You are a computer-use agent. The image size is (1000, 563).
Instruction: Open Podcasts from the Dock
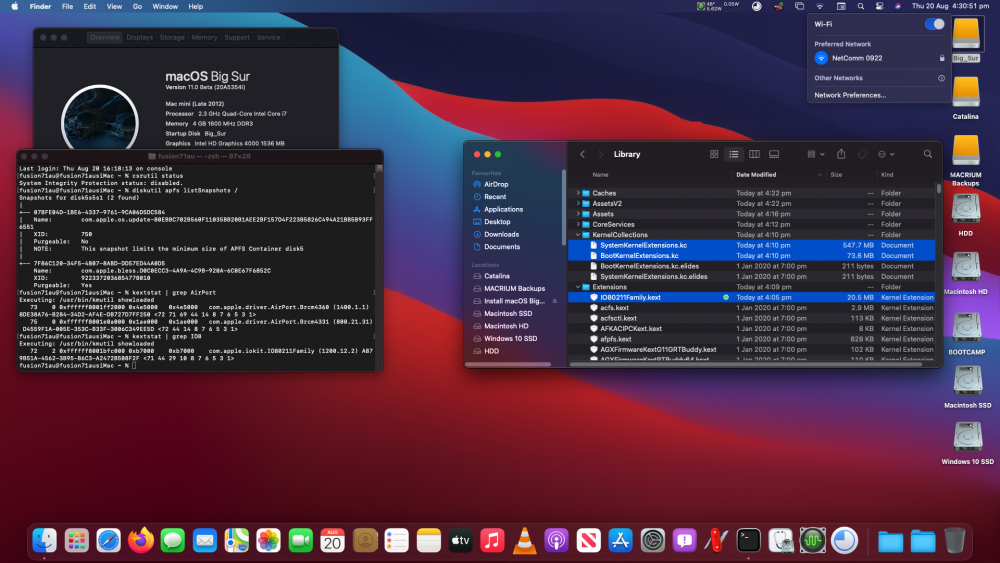556,541
